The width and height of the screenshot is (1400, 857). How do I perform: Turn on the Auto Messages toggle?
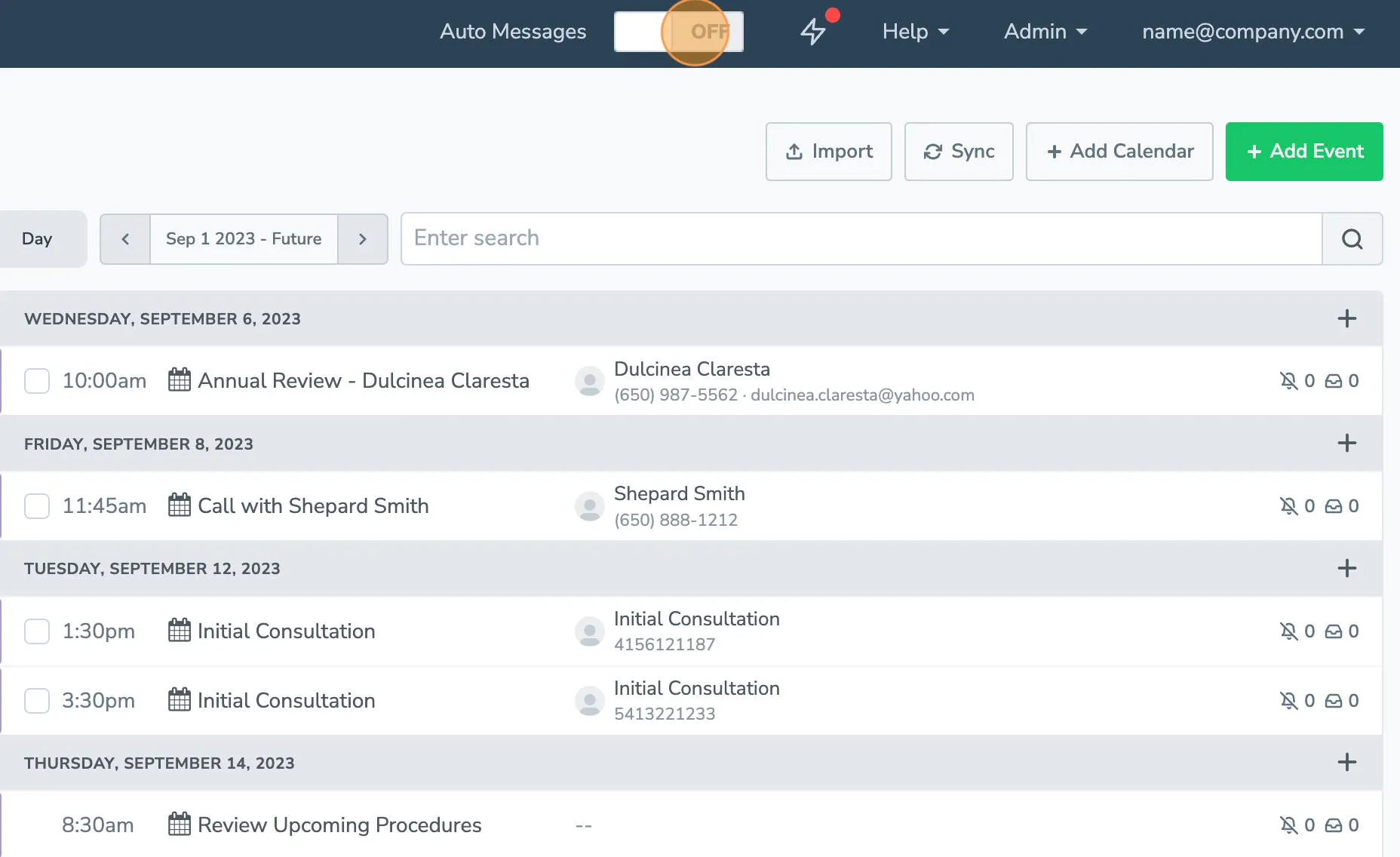coord(678,32)
